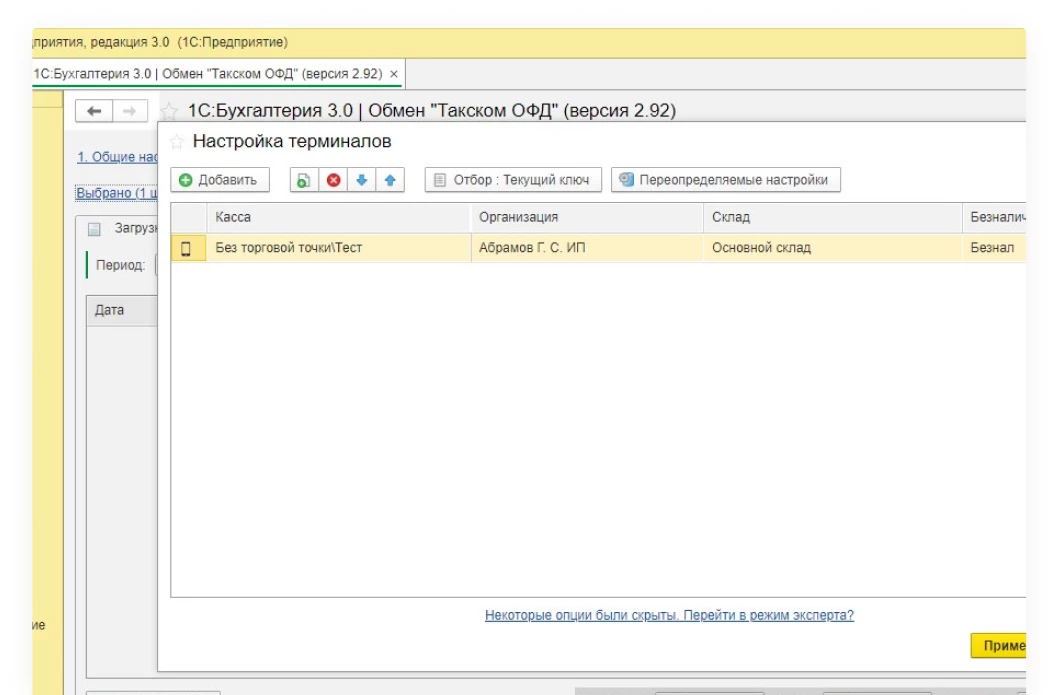This screenshot has height=695, width=1059.
Task: Open Переопределяемые настройки
Action: (x=725, y=180)
